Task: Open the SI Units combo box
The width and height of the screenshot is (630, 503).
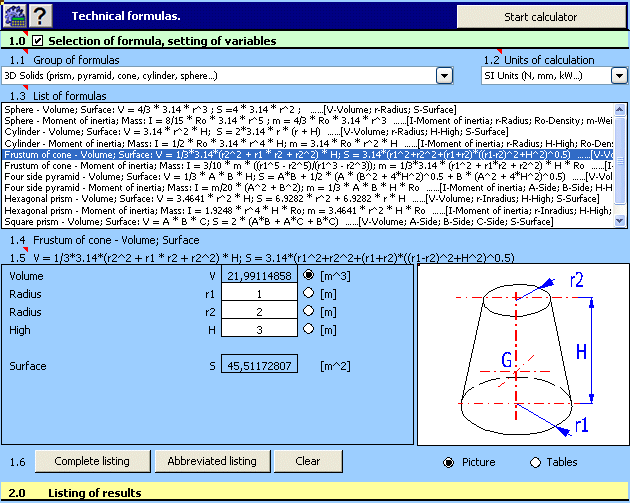Action: click(554, 76)
